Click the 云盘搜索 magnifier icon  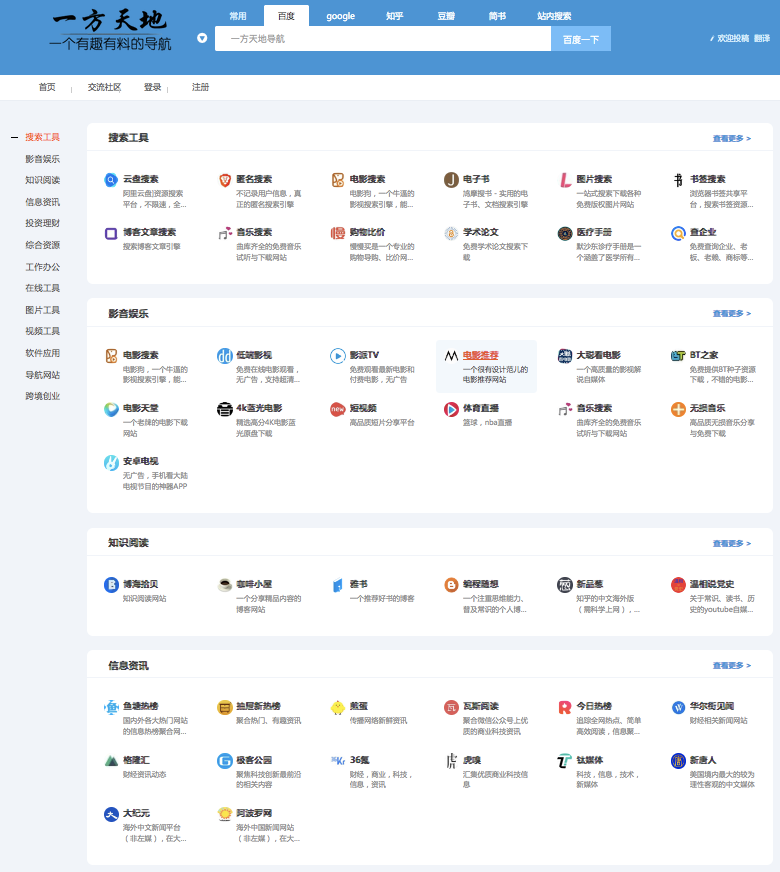(111, 180)
